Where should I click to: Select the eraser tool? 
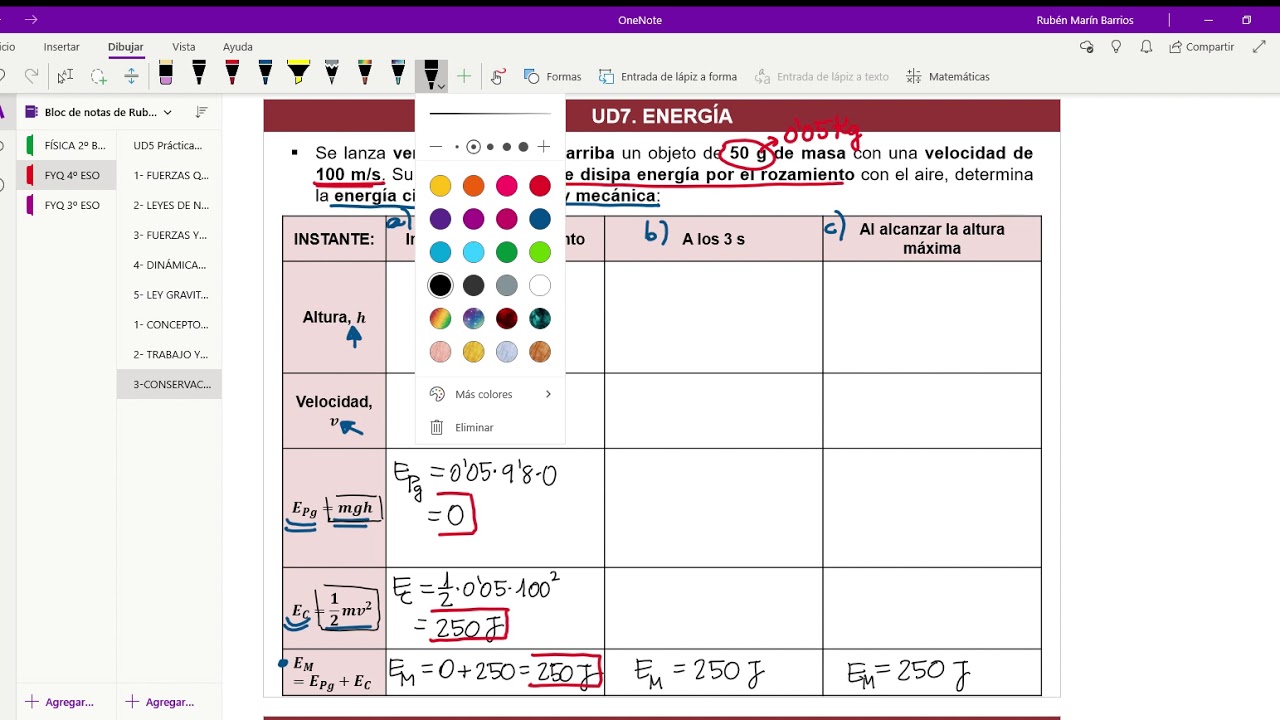[x=166, y=74]
